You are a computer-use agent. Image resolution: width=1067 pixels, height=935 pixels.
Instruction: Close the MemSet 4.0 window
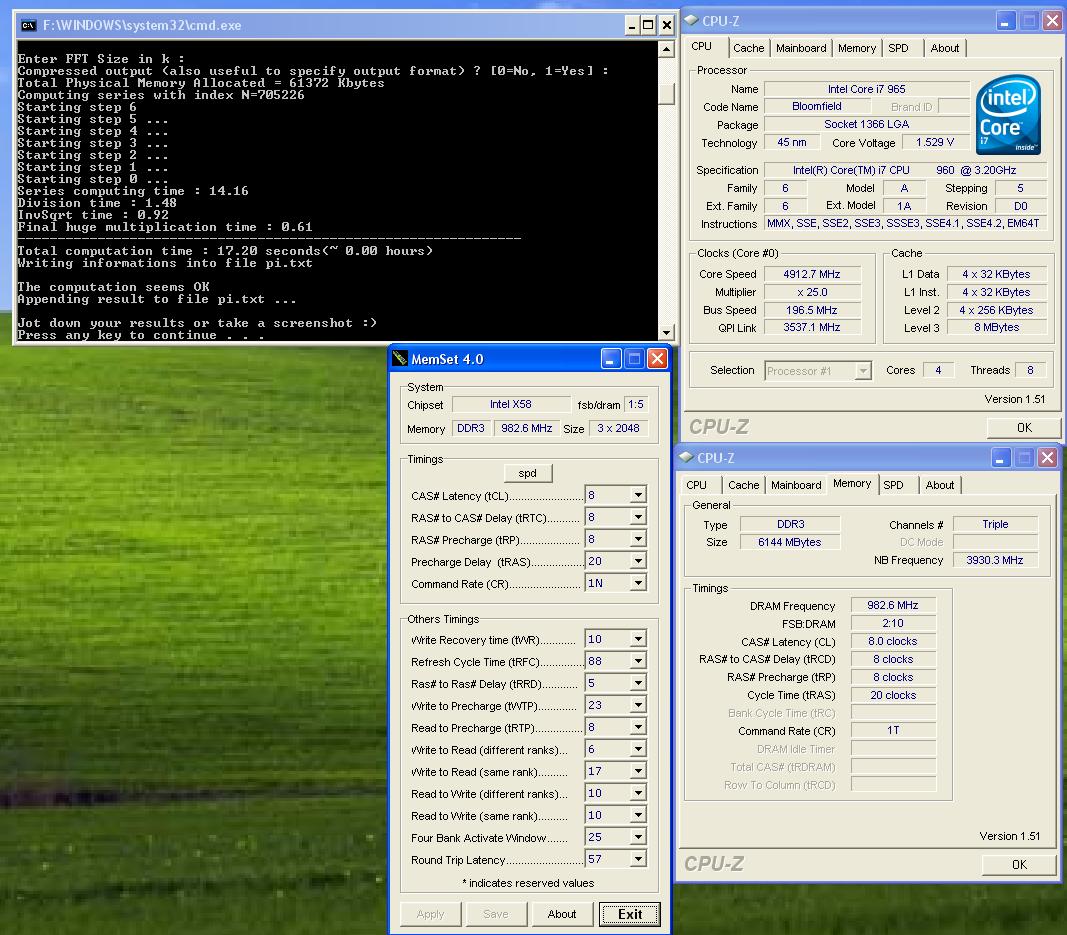point(657,359)
